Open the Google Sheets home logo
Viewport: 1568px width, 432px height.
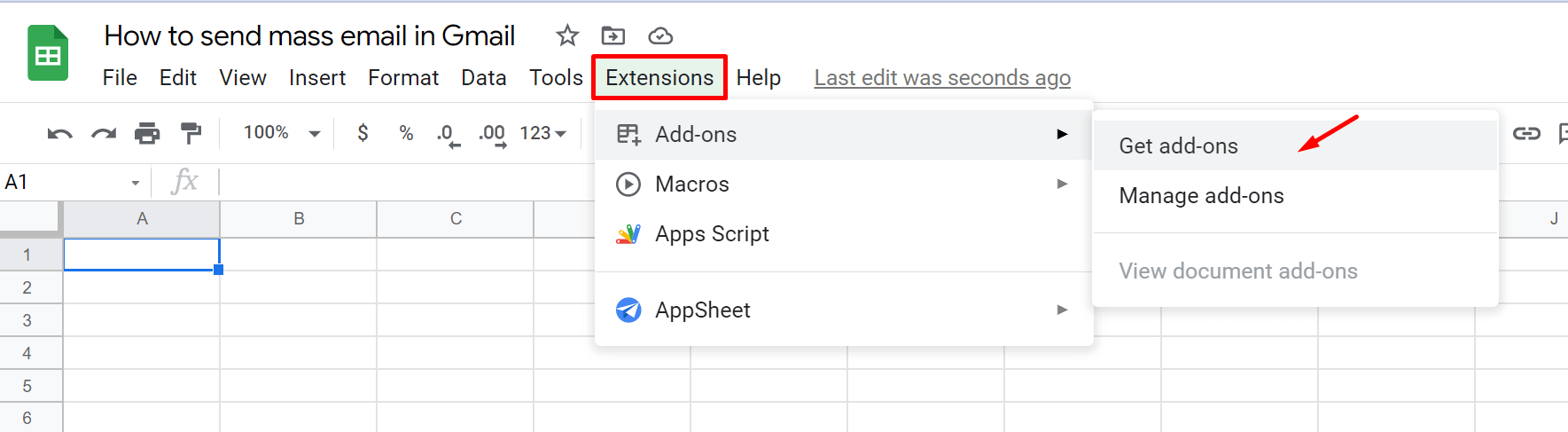click(x=48, y=54)
